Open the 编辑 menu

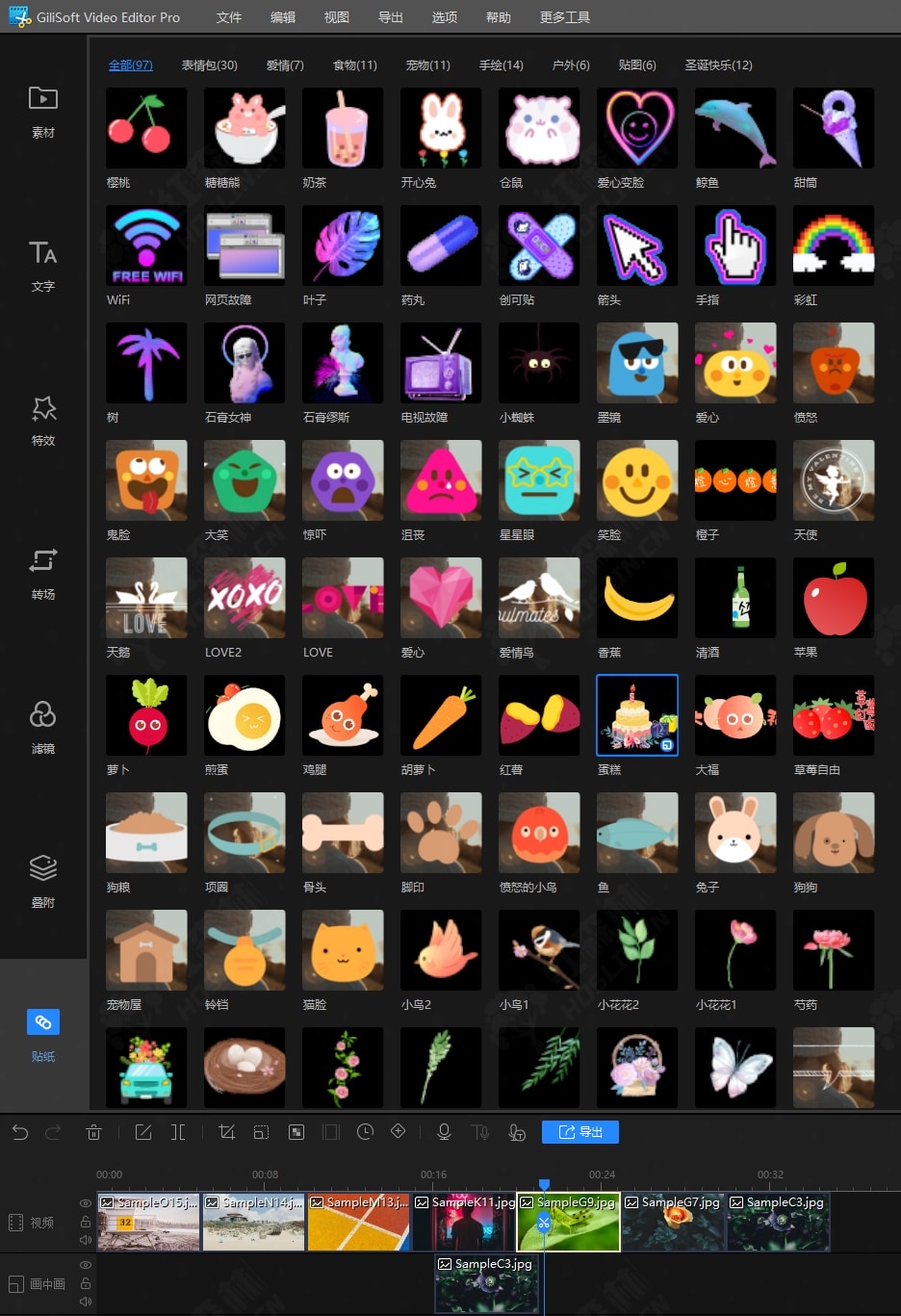[x=283, y=17]
